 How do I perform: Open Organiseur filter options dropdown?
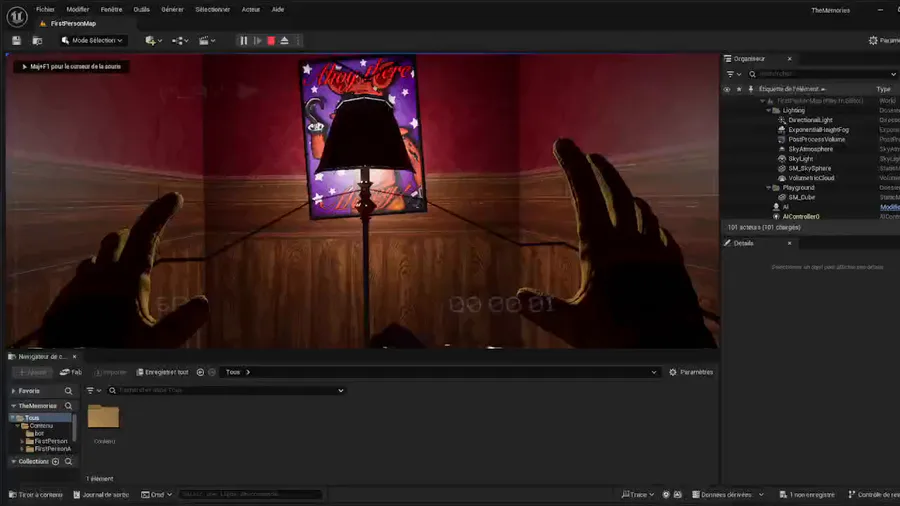tap(734, 74)
